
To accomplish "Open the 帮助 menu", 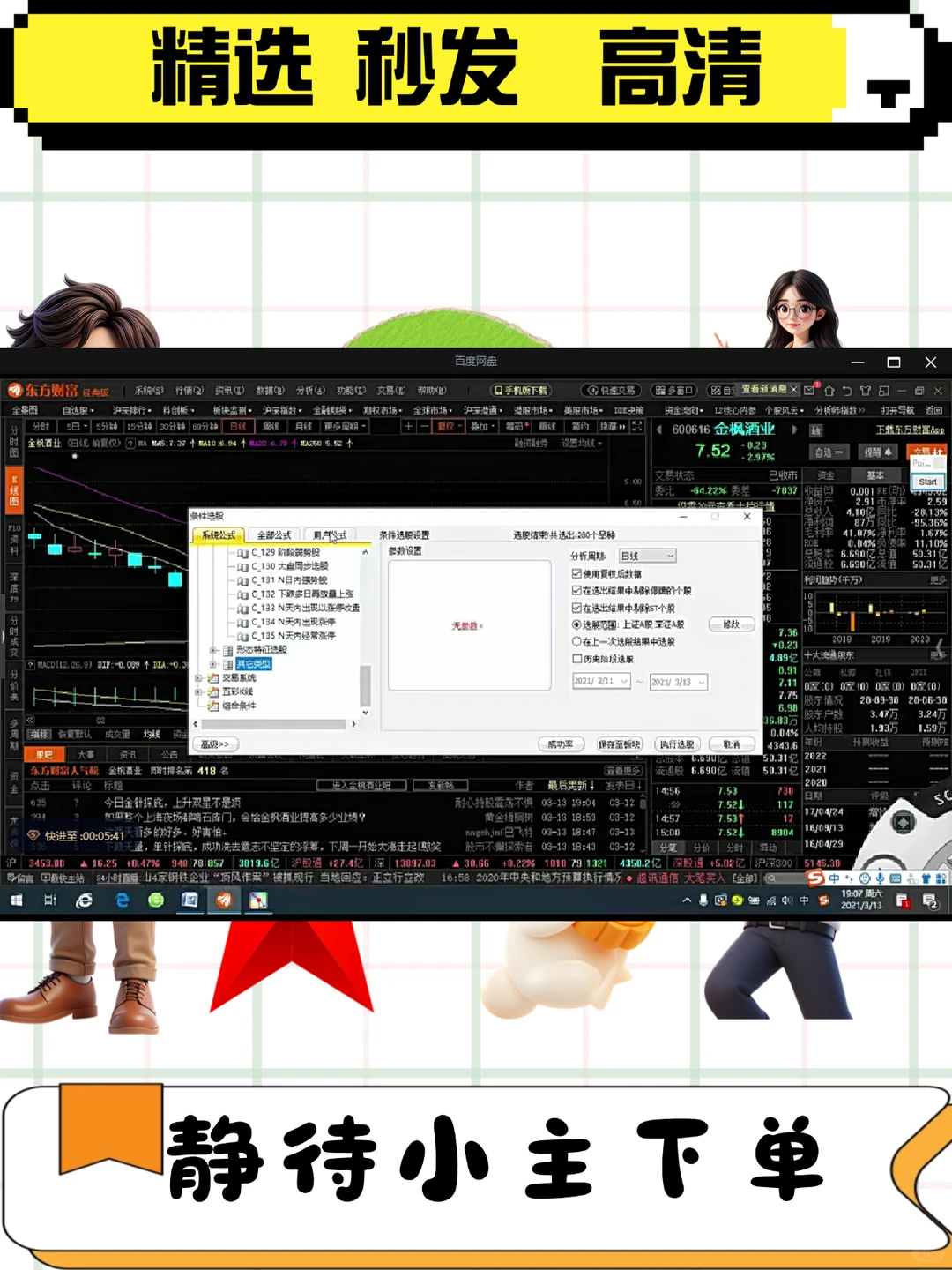I will [x=431, y=390].
